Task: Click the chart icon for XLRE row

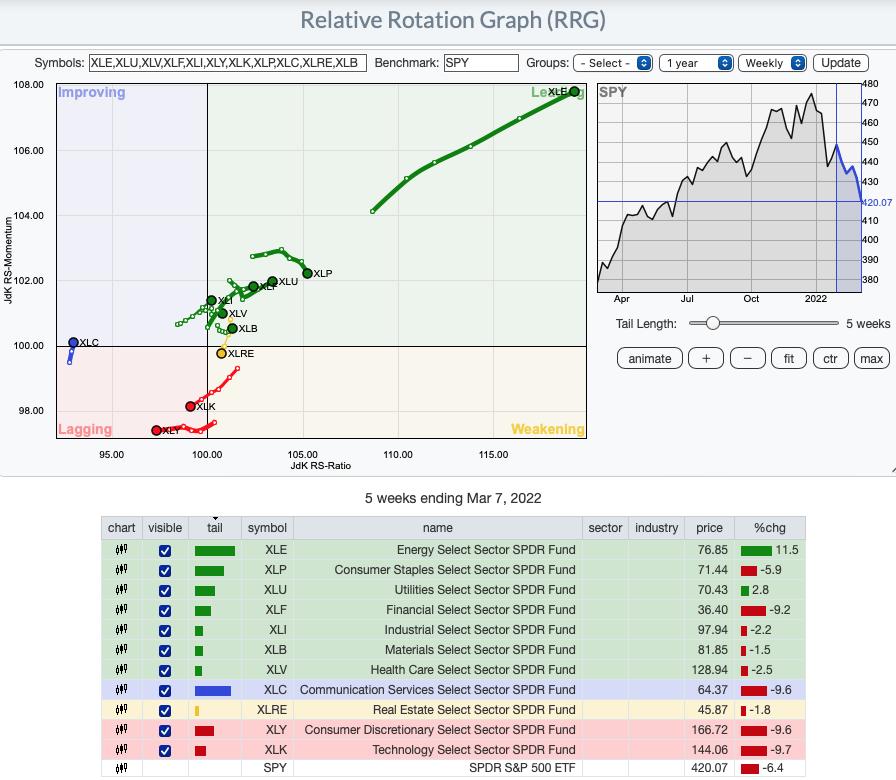Action: [x=121, y=710]
